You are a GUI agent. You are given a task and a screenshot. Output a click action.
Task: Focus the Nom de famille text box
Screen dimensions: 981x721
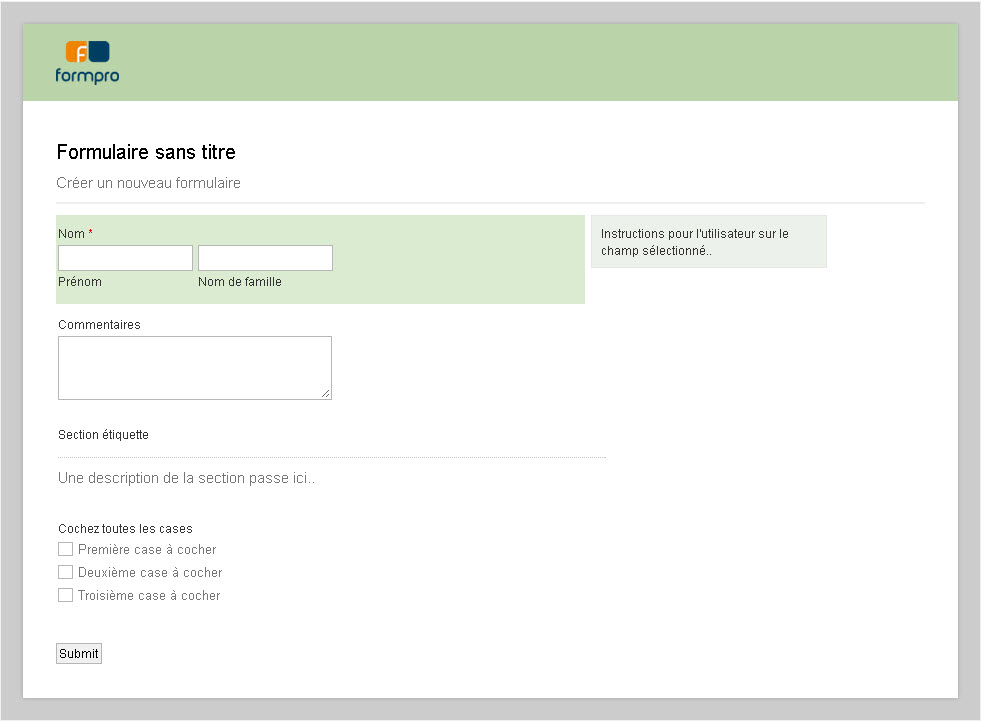pyautogui.click(x=265, y=258)
